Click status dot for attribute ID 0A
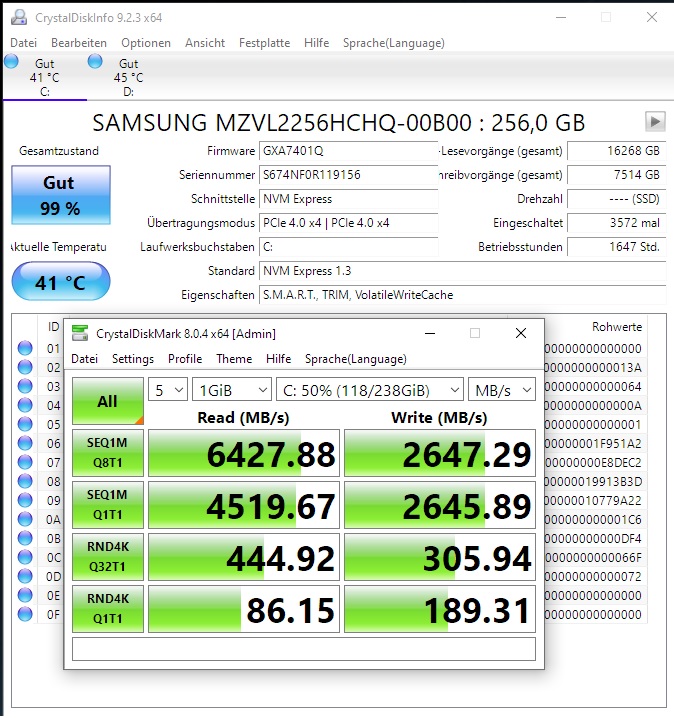 tap(25, 519)
